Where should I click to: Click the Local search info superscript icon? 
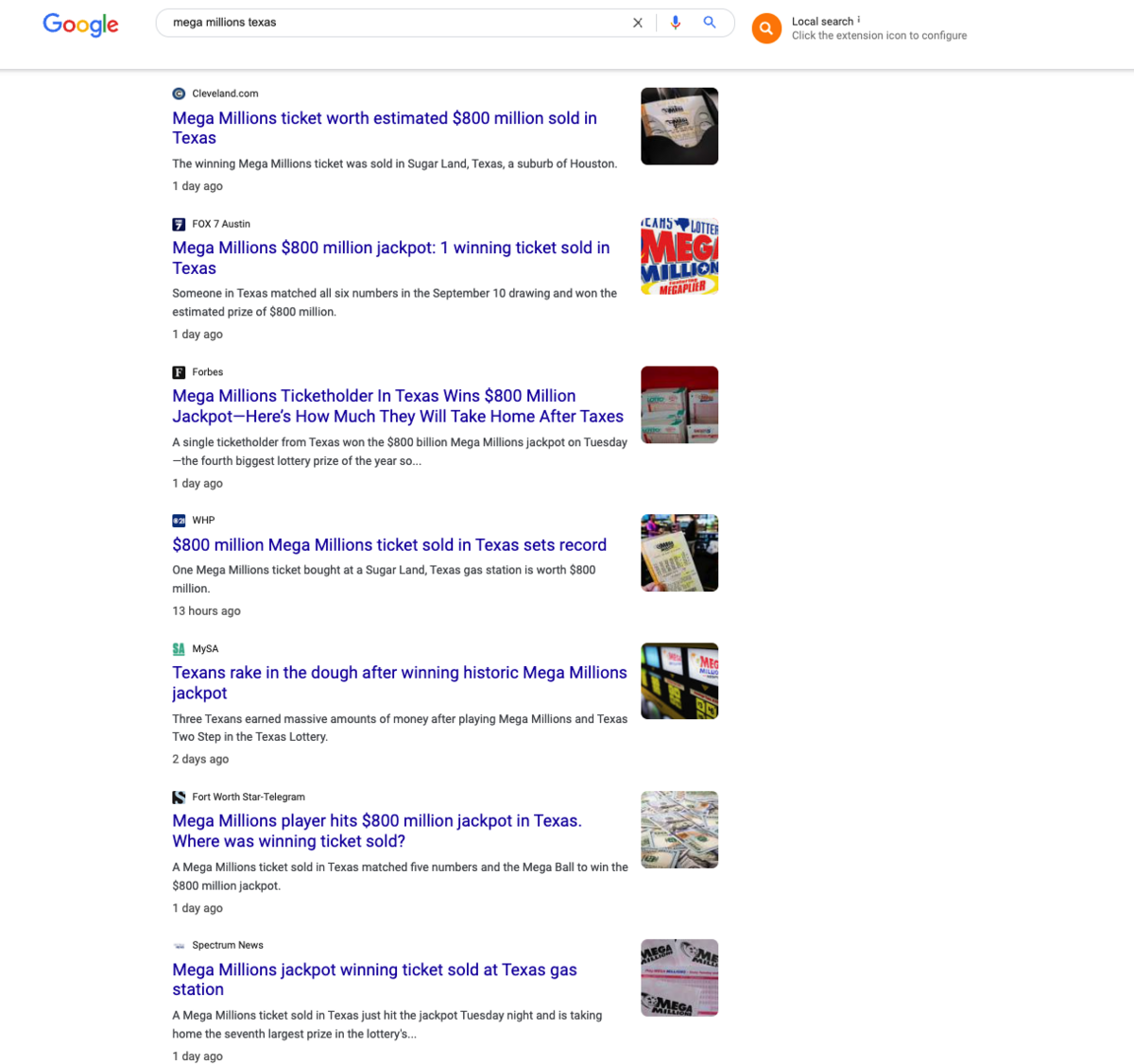click(x=858, y=19)
